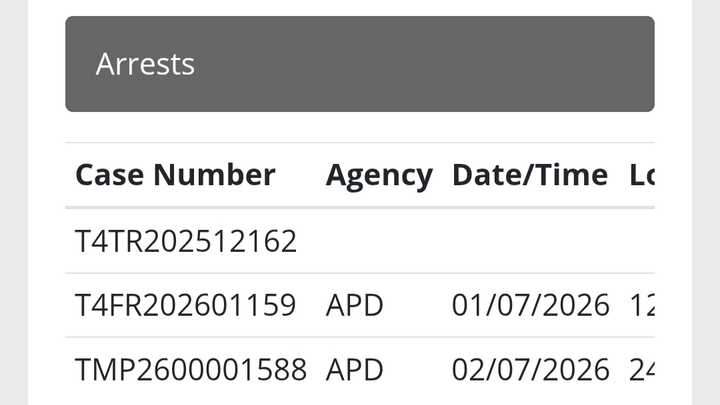Select case number T4FR202601159

[185, 305]
